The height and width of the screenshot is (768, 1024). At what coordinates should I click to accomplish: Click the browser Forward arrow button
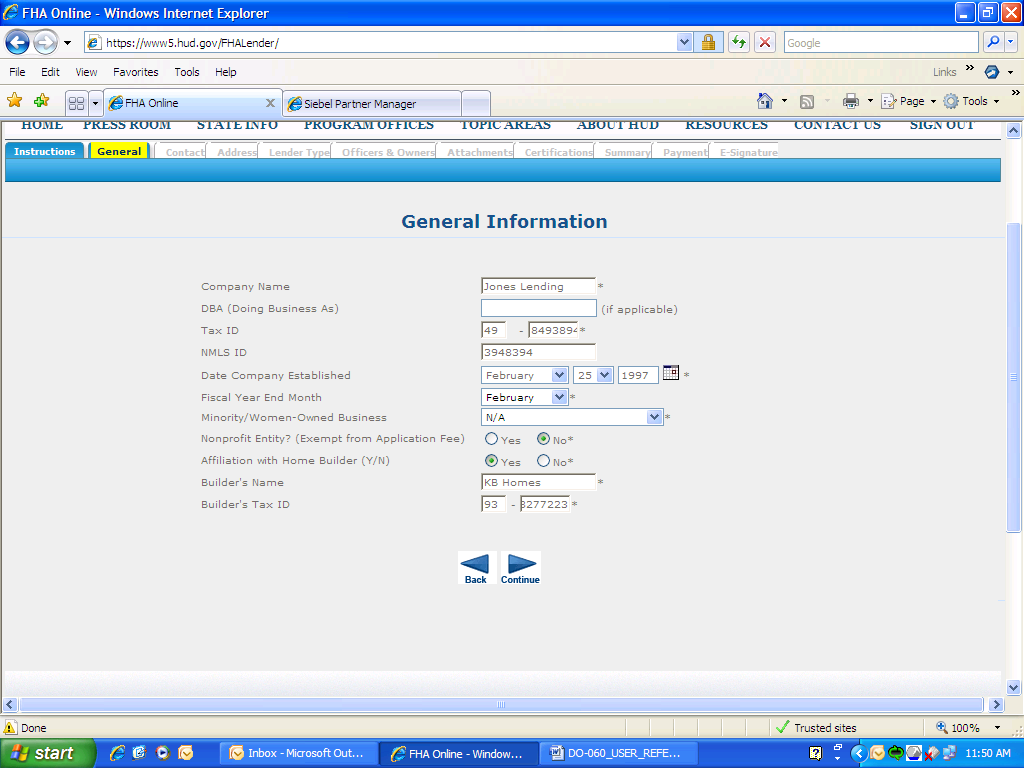(x=44, y=43)
